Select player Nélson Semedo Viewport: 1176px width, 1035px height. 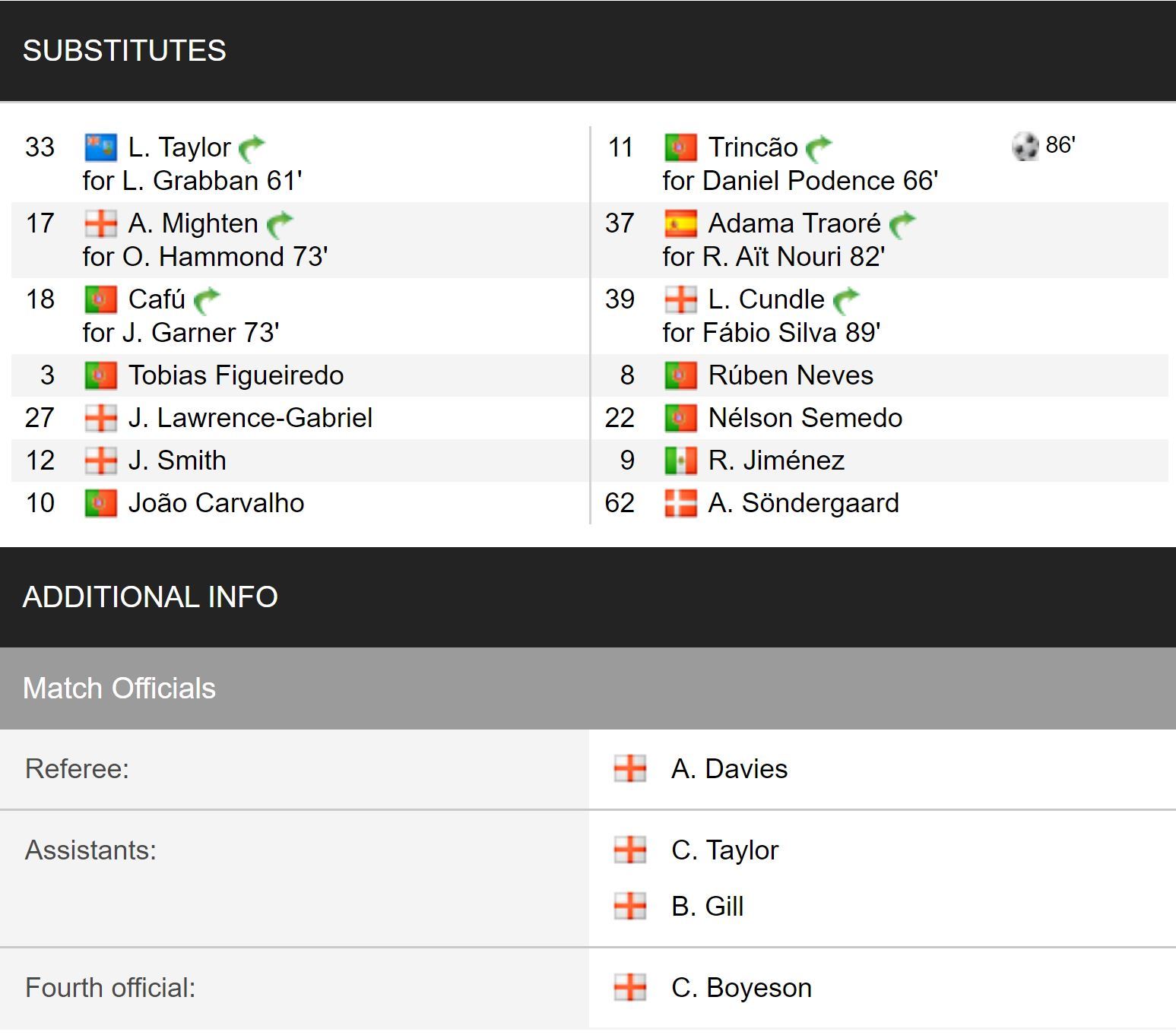click(805, 418)
